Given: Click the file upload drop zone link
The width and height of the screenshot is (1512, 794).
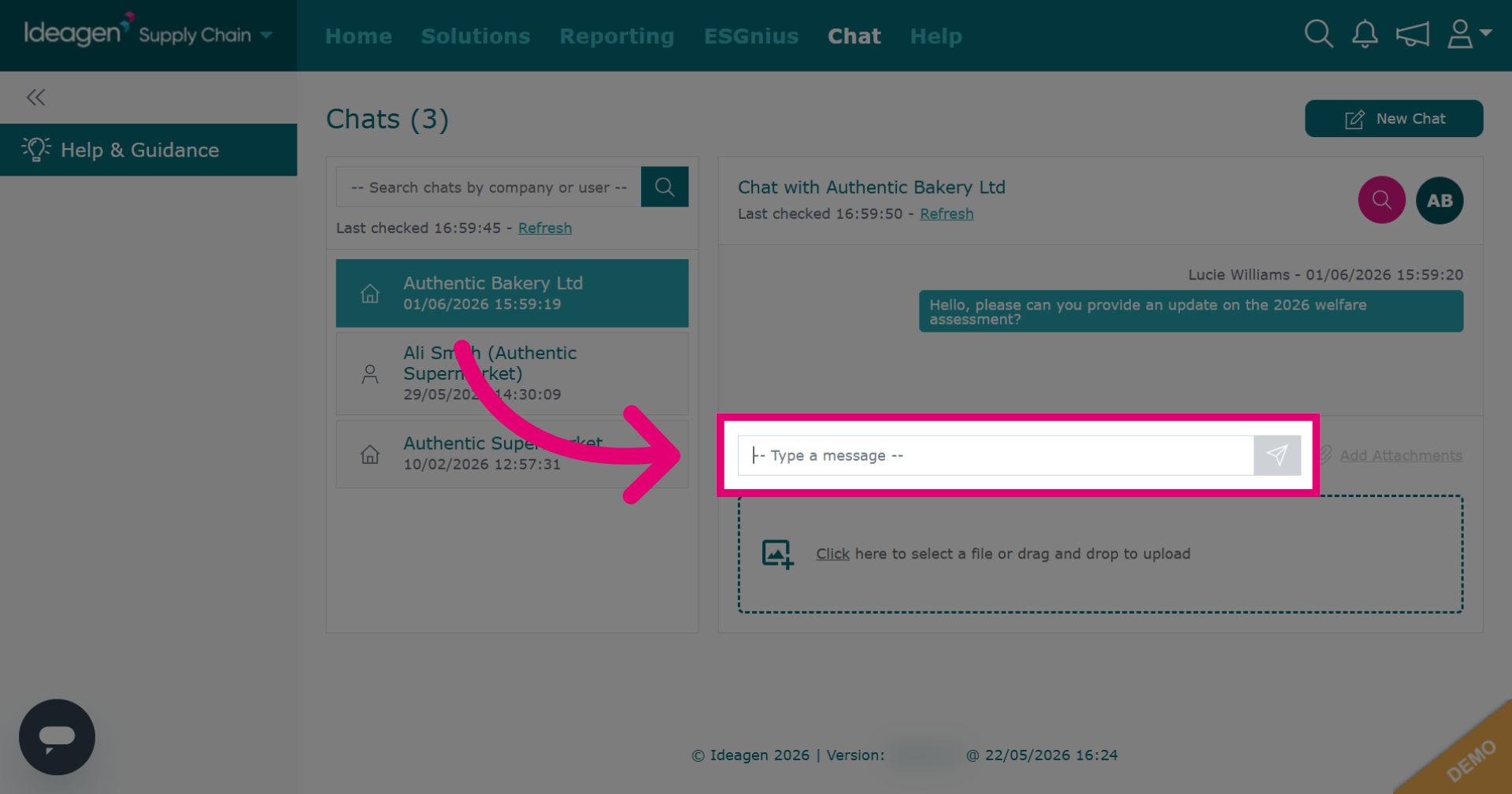Looking at the screenshot, I should click(832, 554).
